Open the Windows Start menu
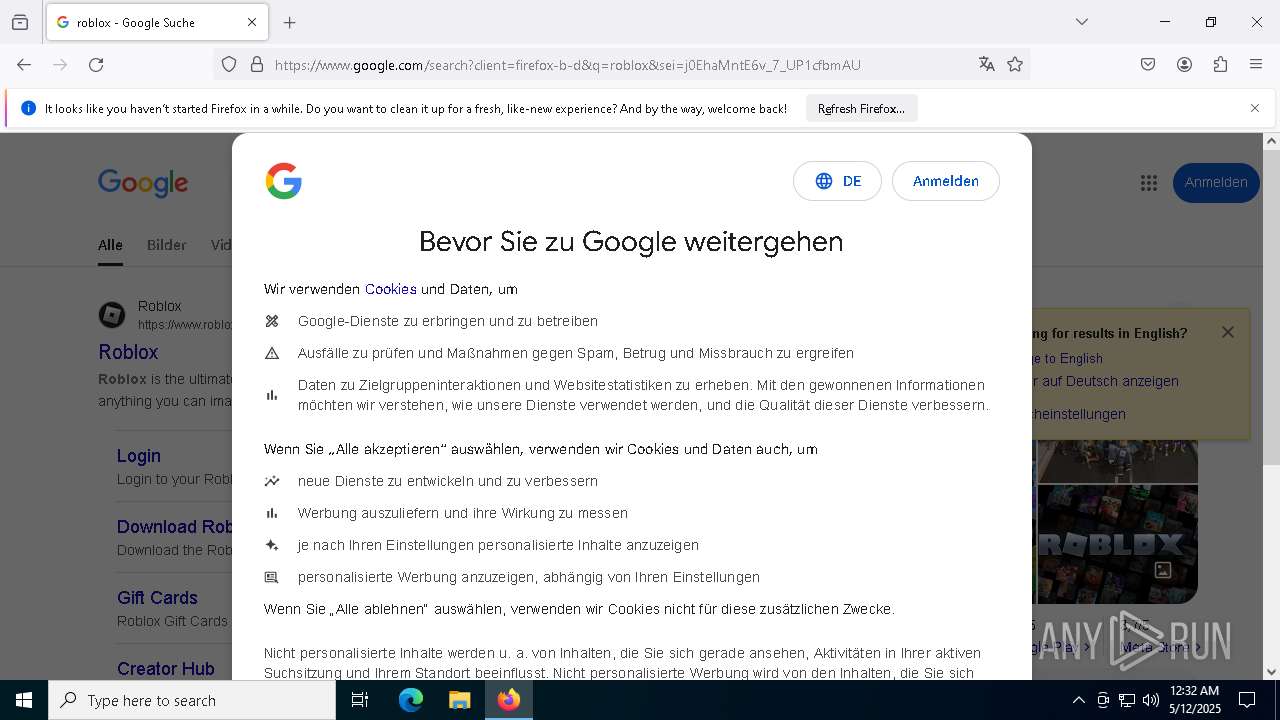The width and height of the screenshot is (1280, 720). pyautogui.click(x=24, y=700)
